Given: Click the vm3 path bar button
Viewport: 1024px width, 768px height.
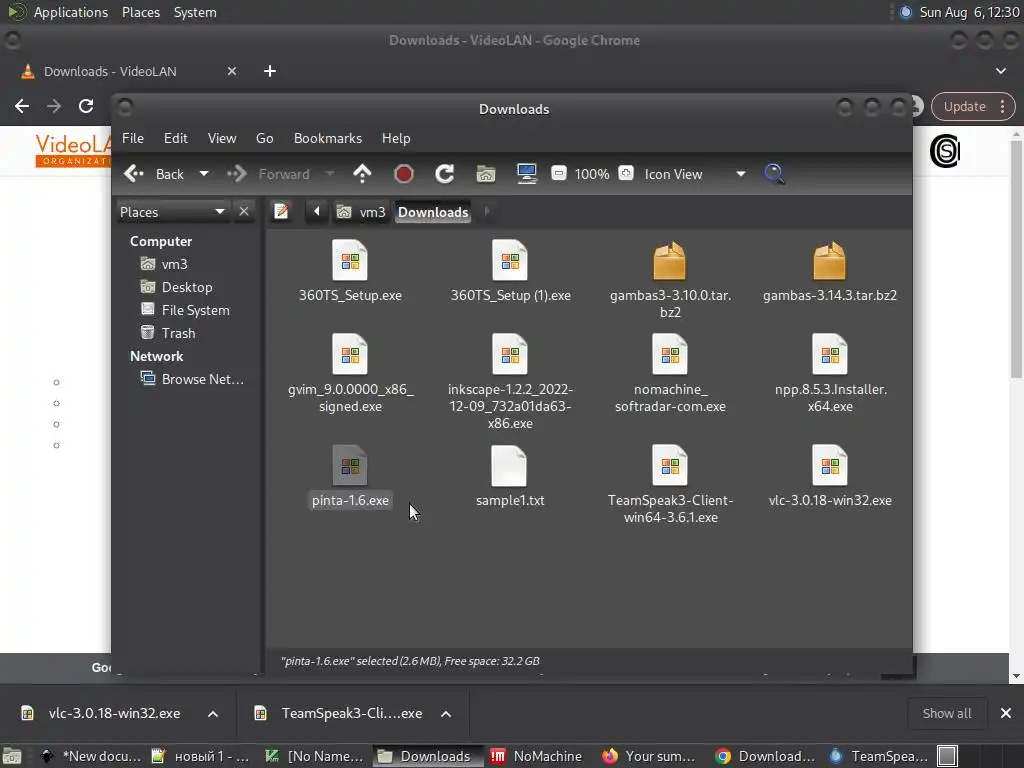Looking at the screenshot, I should pyautogui.click(x=362, y=212).
